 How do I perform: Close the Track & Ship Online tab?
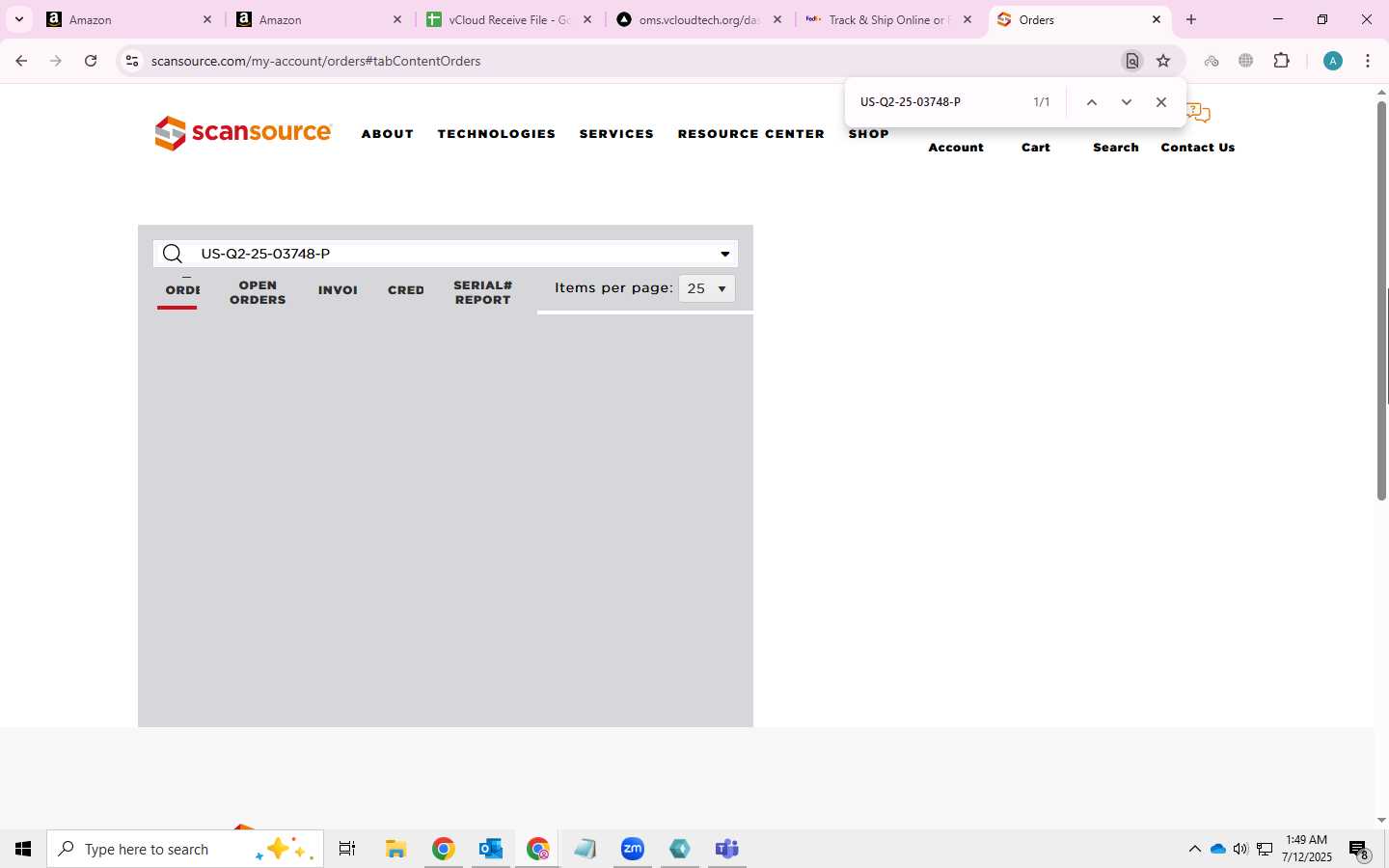tap(967, 19)
